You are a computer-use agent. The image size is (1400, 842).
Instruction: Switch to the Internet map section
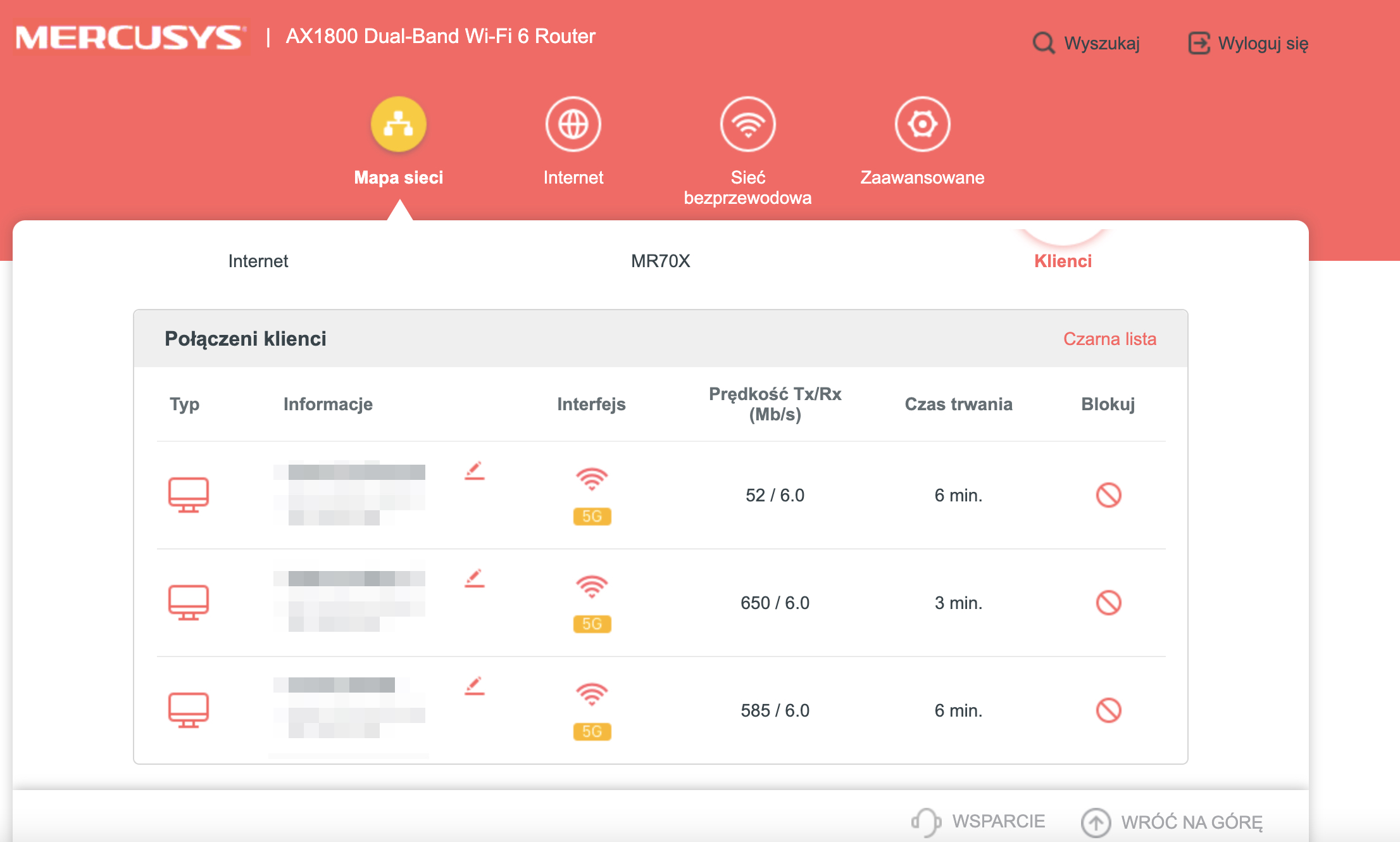(258, 261)
